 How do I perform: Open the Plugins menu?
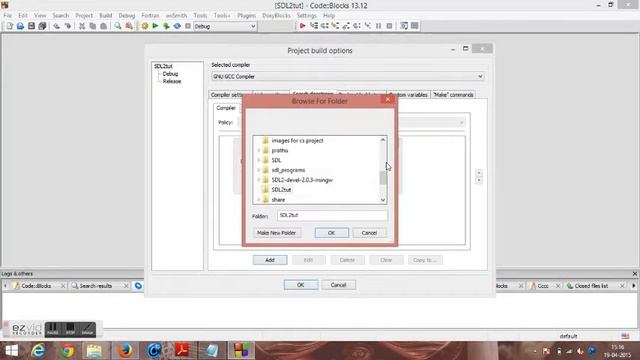(x=247, y=16)
